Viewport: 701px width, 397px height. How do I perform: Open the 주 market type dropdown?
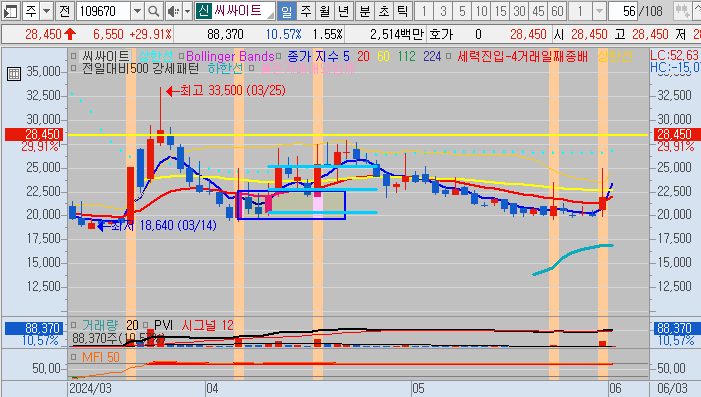coord(37,11)
